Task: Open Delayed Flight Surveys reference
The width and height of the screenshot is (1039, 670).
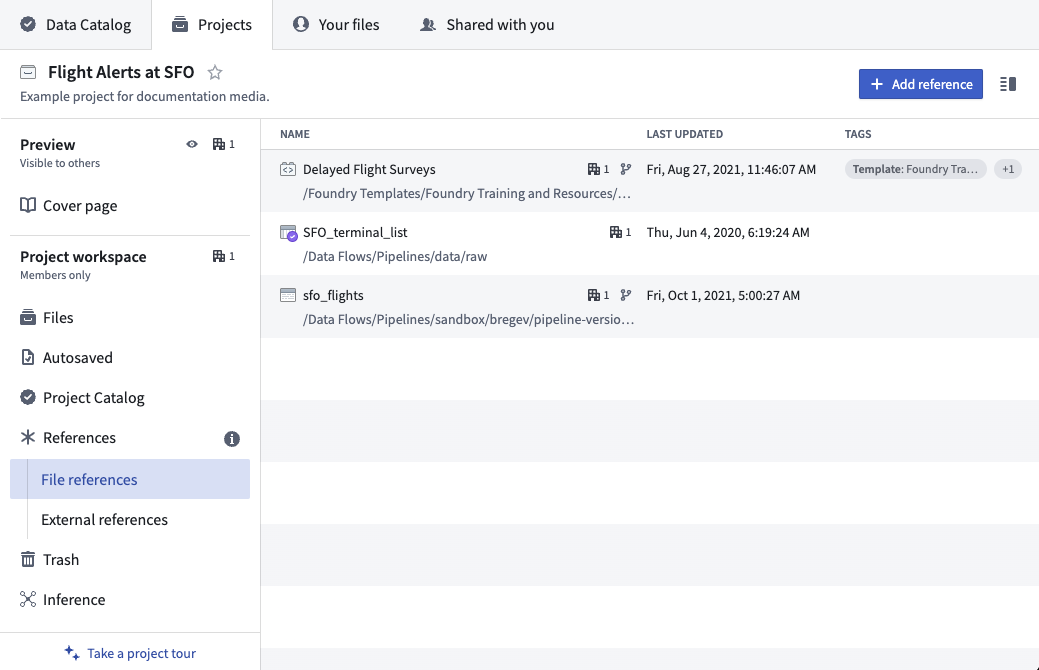Action: 369,169
